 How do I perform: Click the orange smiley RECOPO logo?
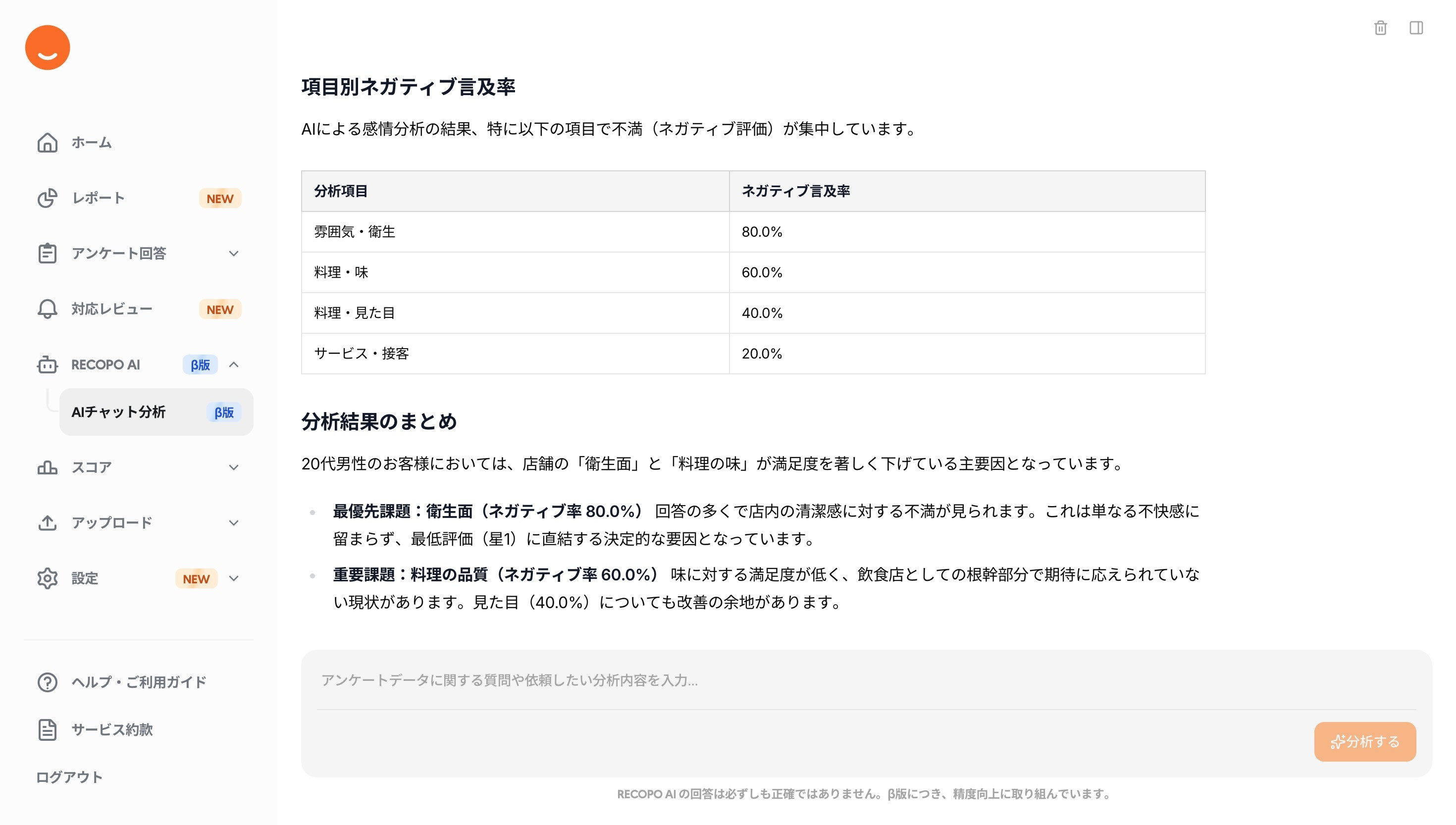coord(48,48)
